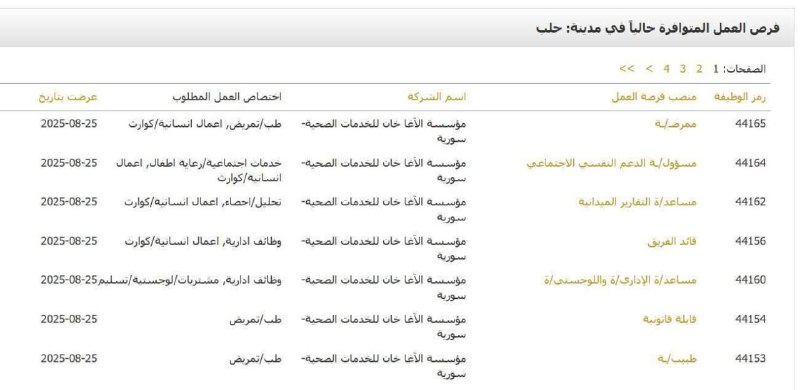The width and height of the screenshot is (800, 390).
Task: Go to page 3 of results
Action: [x=683, y=68]
